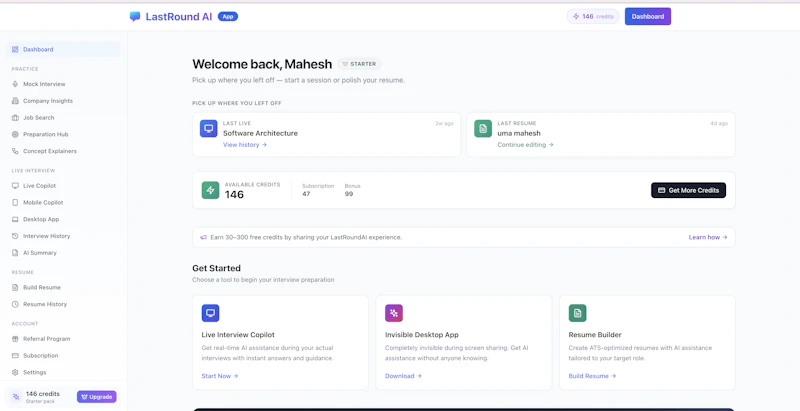Open the Job Search page
This screenshot has height=411, width=800.
pyautogui.click(x=63, y=118)
